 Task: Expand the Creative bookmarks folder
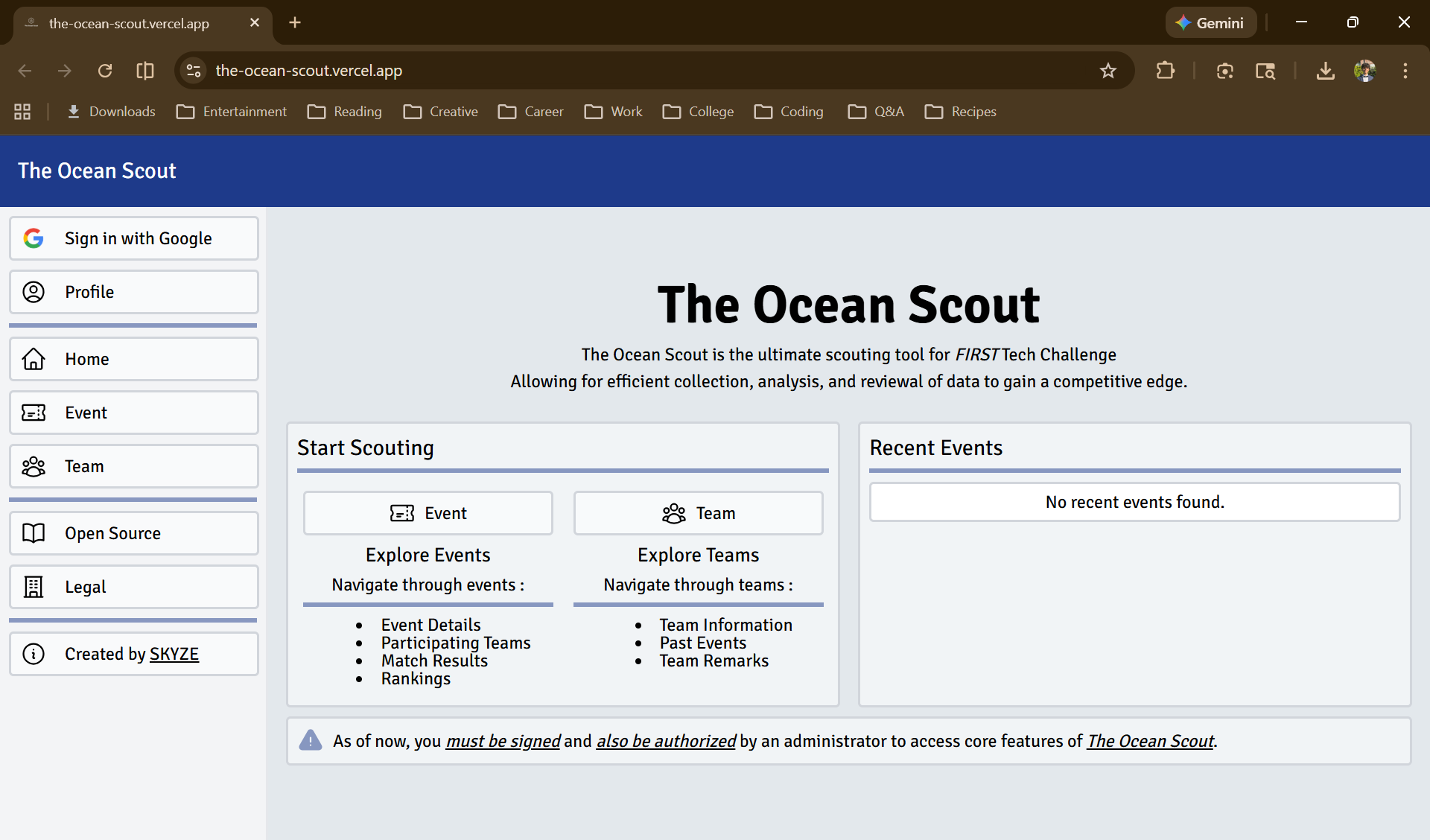pyautogui.click(x=441, y=112)
